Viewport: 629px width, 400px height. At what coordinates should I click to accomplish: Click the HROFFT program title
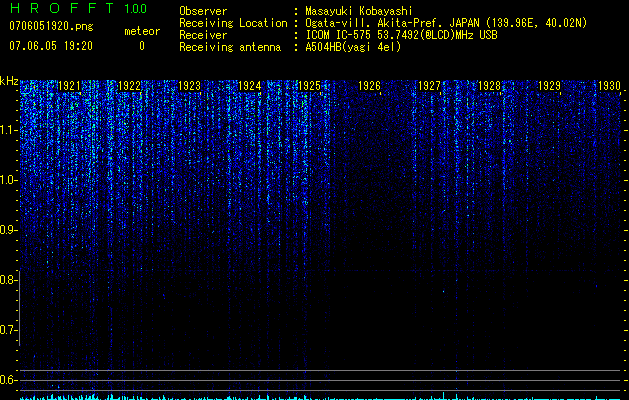pyautogui.click(x=62, y=8)
